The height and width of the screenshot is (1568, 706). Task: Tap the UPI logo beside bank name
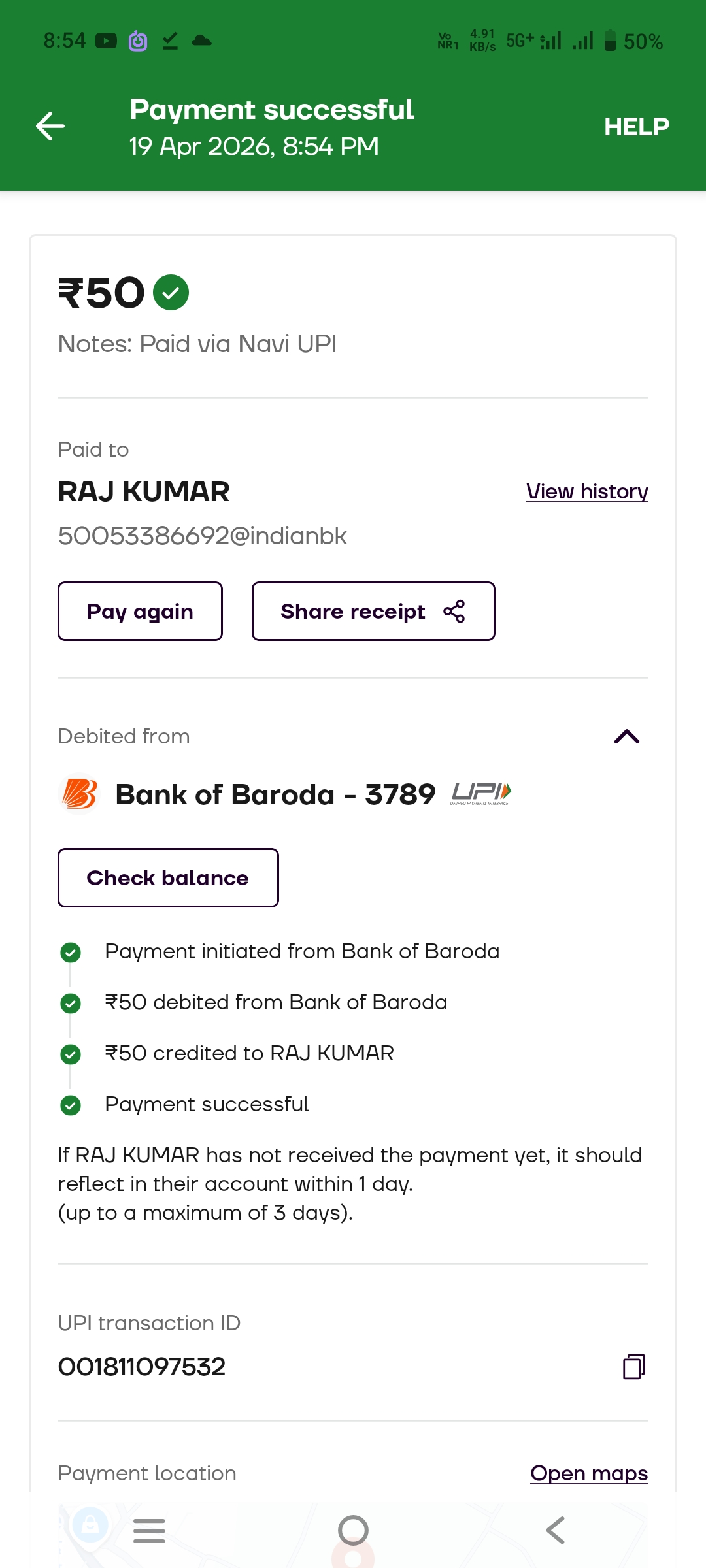[480, 794]
